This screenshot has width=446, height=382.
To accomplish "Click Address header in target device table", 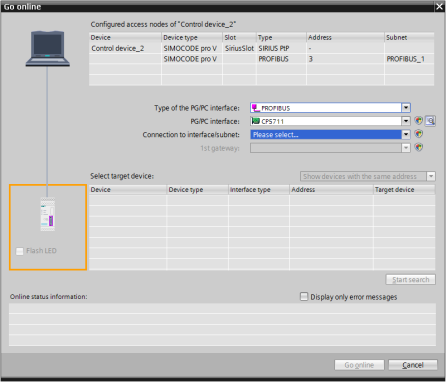I will pyautogui.click(x=331, y=190).
